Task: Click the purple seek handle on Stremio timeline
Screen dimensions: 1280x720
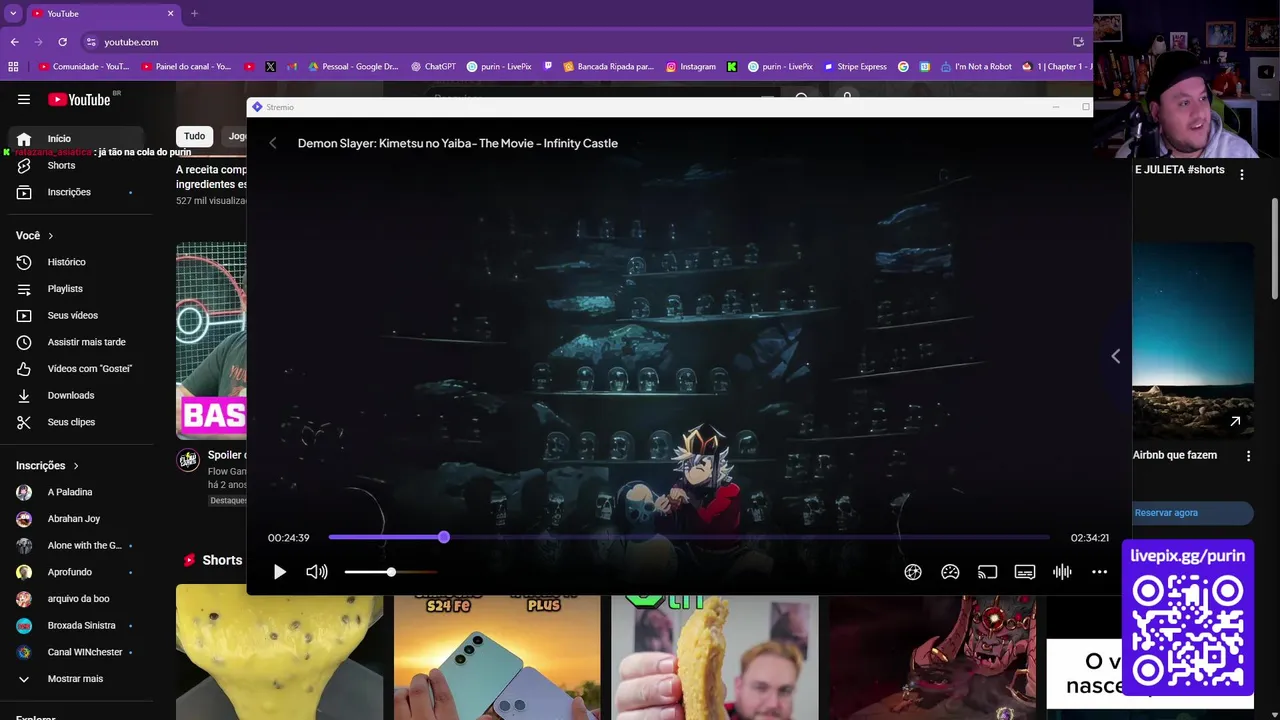Action: (x=444, y=537)
